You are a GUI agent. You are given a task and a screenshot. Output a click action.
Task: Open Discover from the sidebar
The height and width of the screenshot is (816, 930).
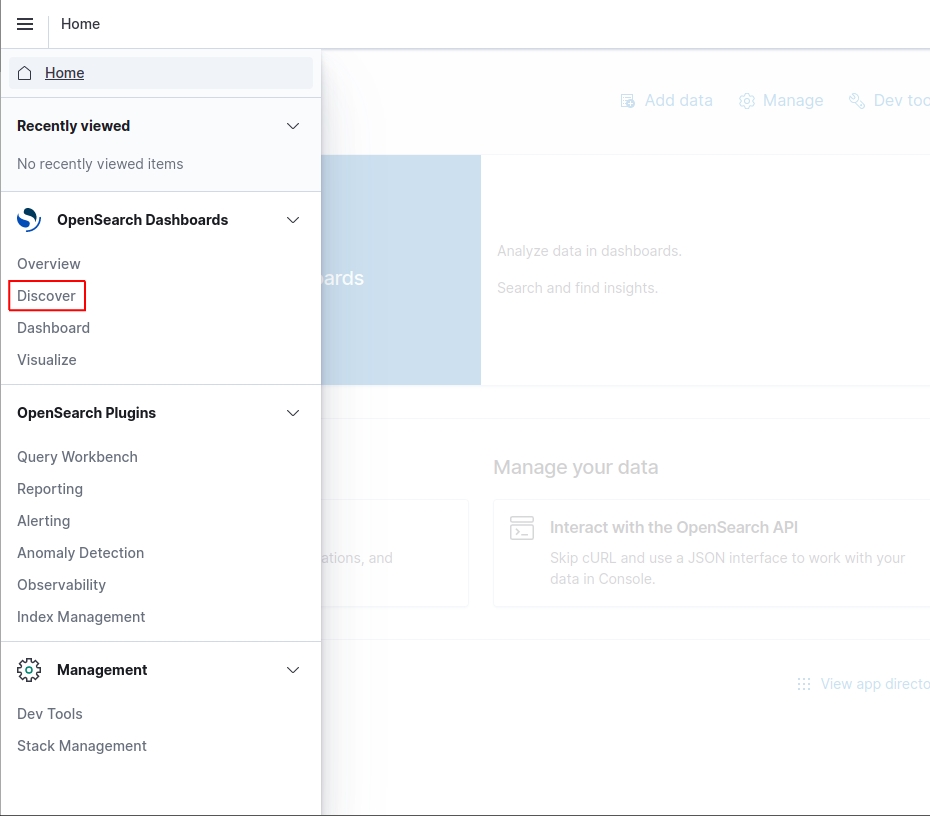(47, 296)
